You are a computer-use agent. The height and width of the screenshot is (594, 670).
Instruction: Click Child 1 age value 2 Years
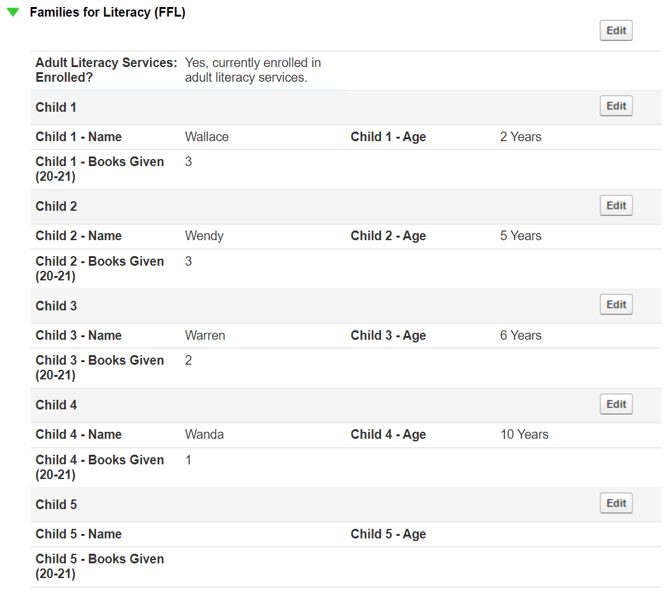point(520,137)
